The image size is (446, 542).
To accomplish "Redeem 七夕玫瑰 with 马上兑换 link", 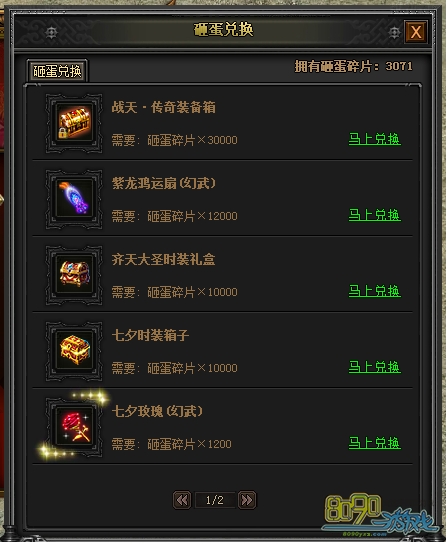I will pyautogui.click(x=375, y=443).
